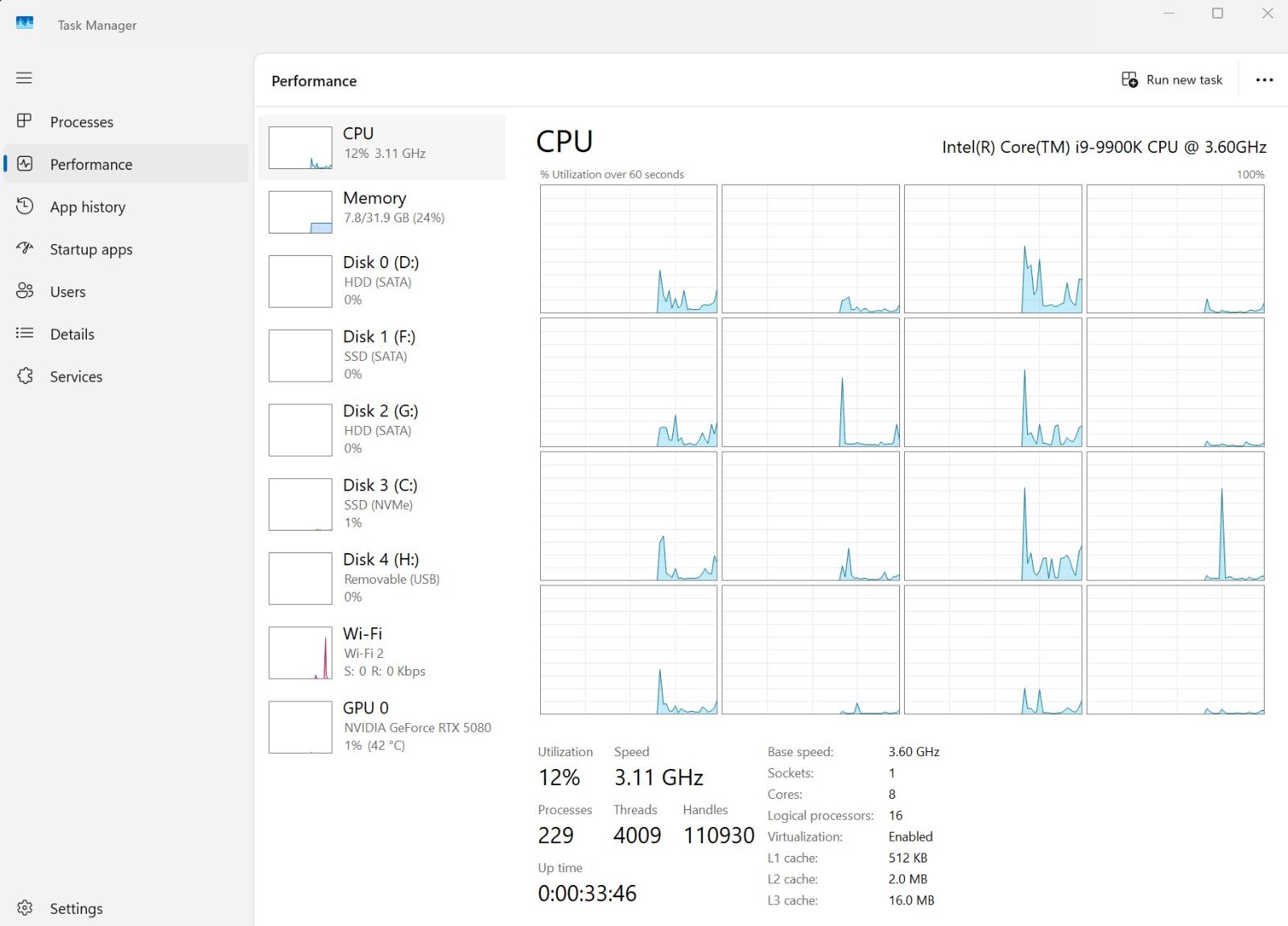
Task: Maximize the Task Manager window
Action: [x=1217, y=14]
